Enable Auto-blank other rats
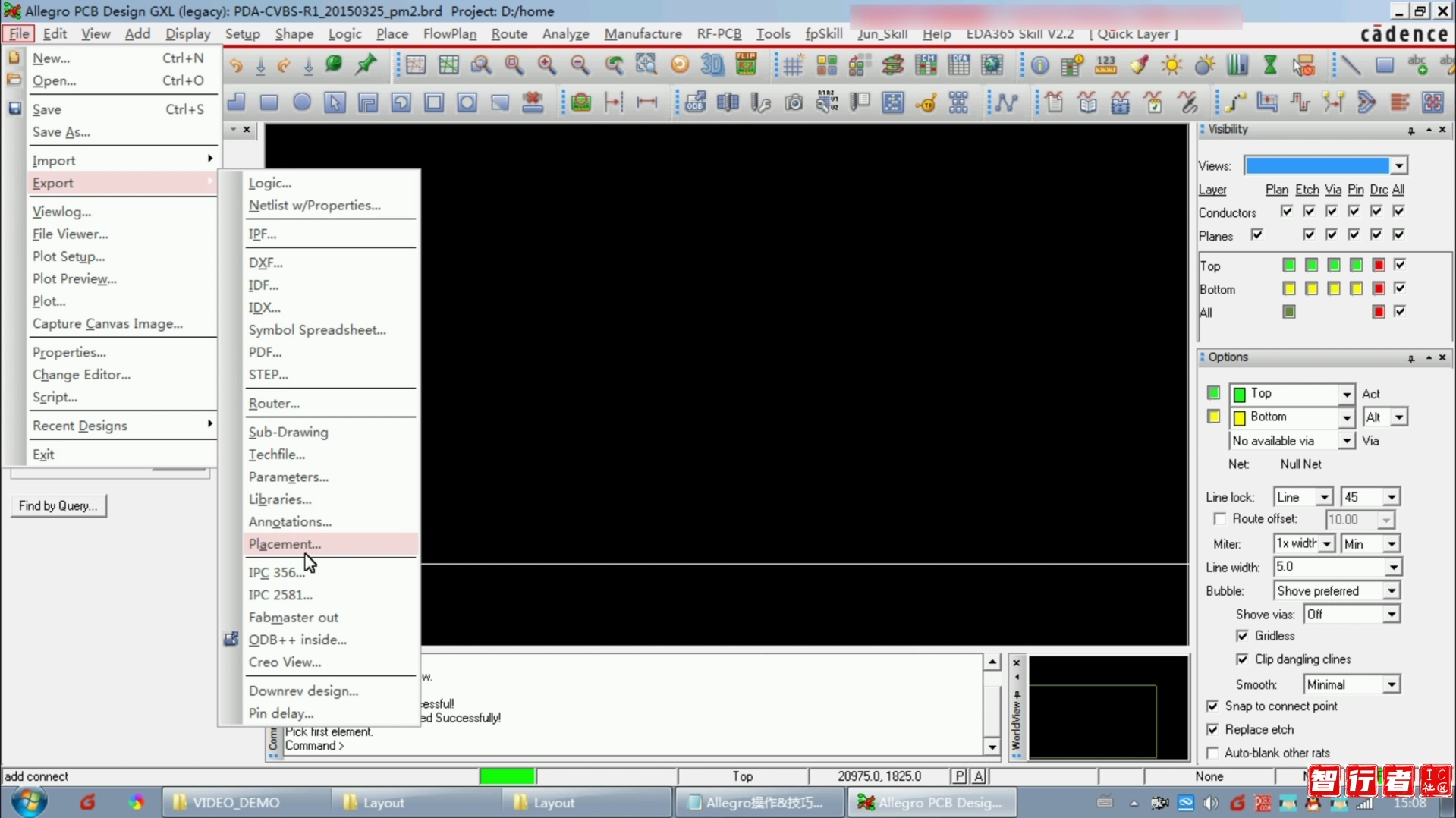The height and width of the screenshot is (818, 1456). (1212, 754)
